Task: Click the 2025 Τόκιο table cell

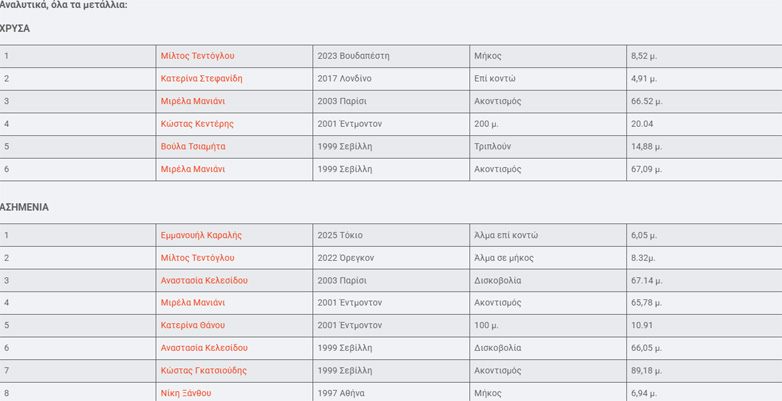Action: point(340,236)
